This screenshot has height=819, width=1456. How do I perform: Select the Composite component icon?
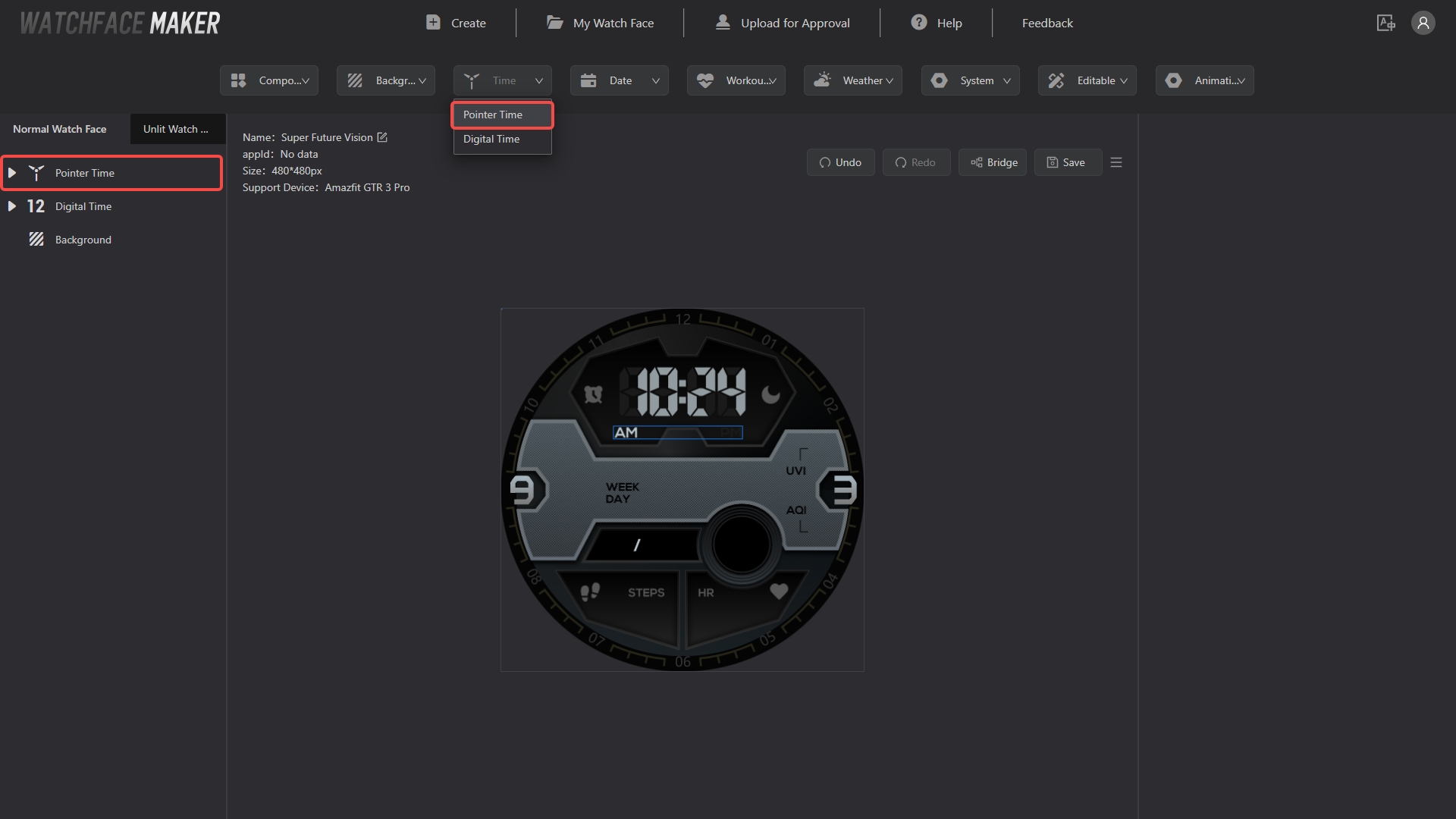coord(238,80)
